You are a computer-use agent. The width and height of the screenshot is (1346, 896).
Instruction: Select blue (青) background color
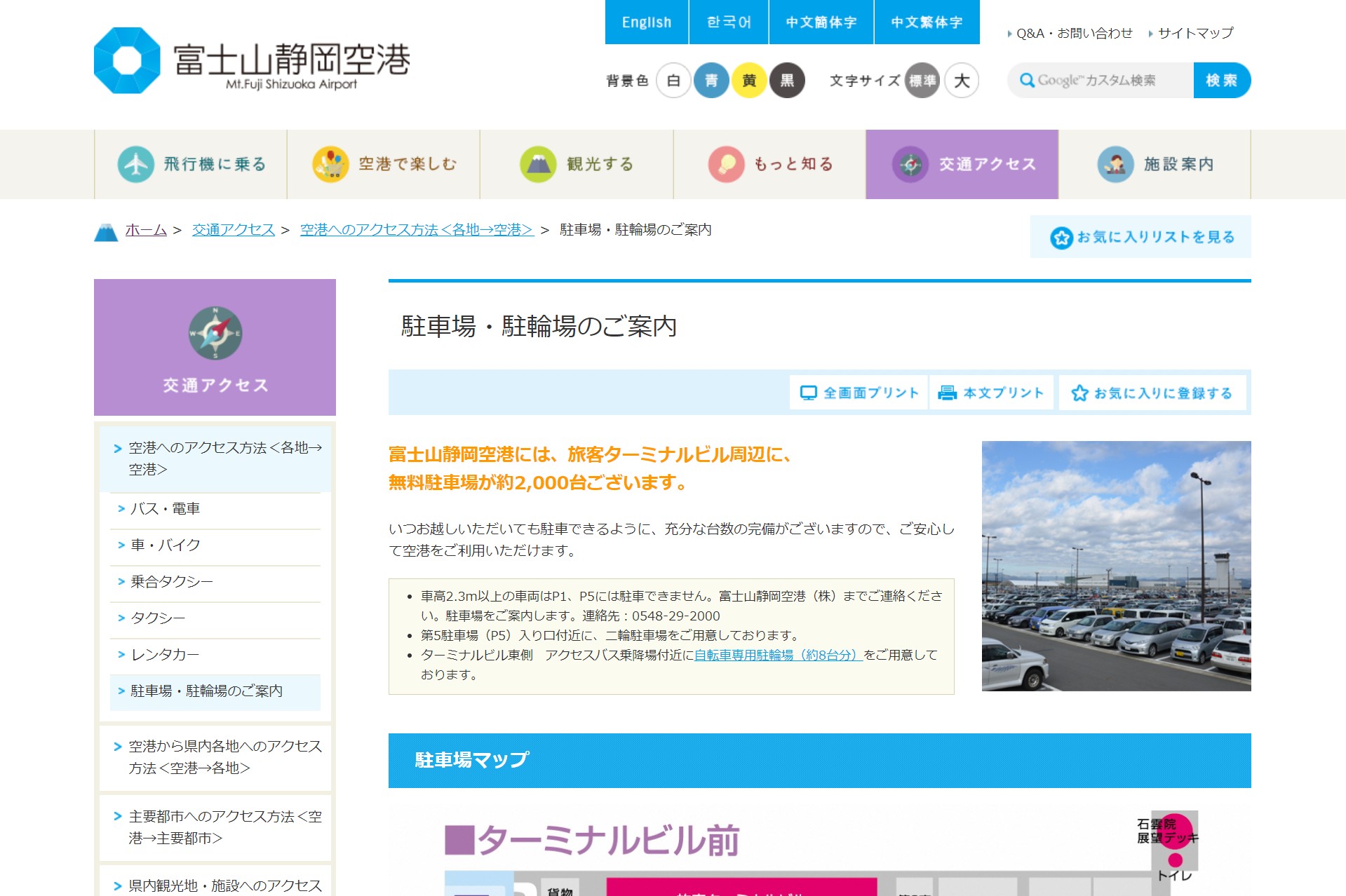(x=711, y=81)
